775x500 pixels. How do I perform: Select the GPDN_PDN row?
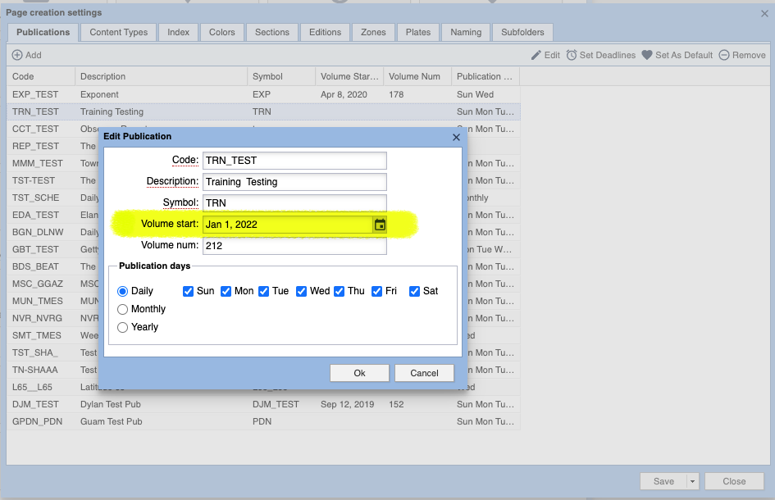click(x=263, y=421)
